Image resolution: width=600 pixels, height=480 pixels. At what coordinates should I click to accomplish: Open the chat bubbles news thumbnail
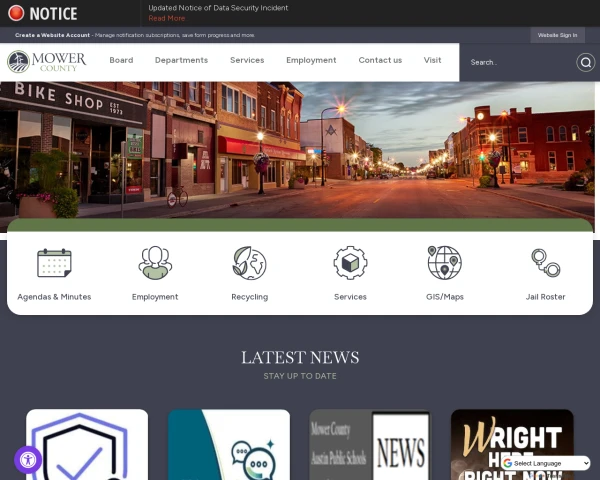pyautogui.click(x=229, y=444)
